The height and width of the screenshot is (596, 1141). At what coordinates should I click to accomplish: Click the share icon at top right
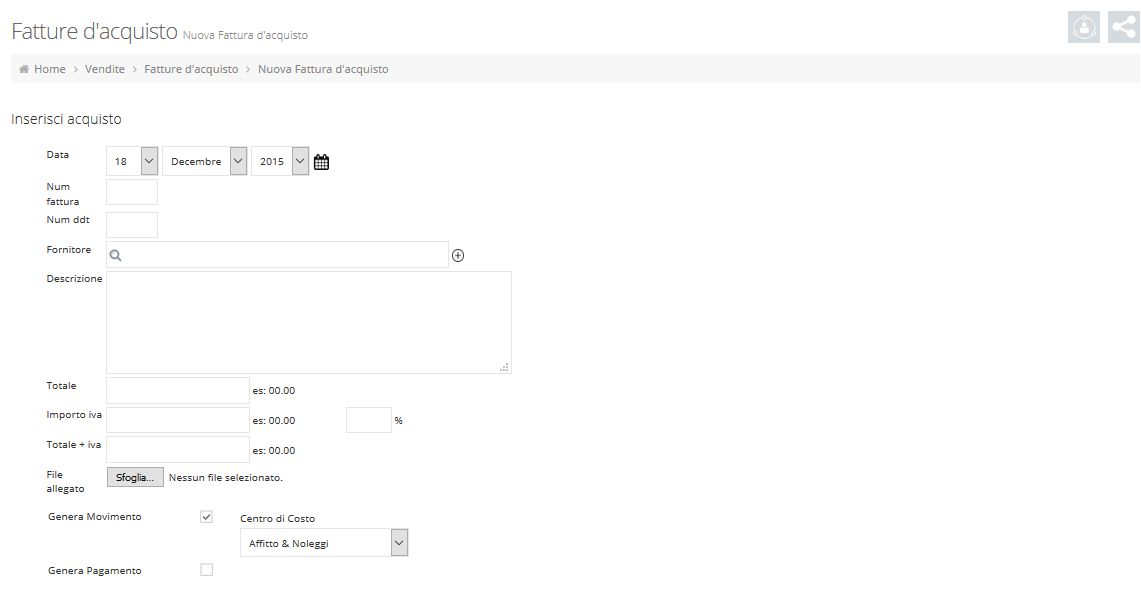click(x=1124, y=27)
